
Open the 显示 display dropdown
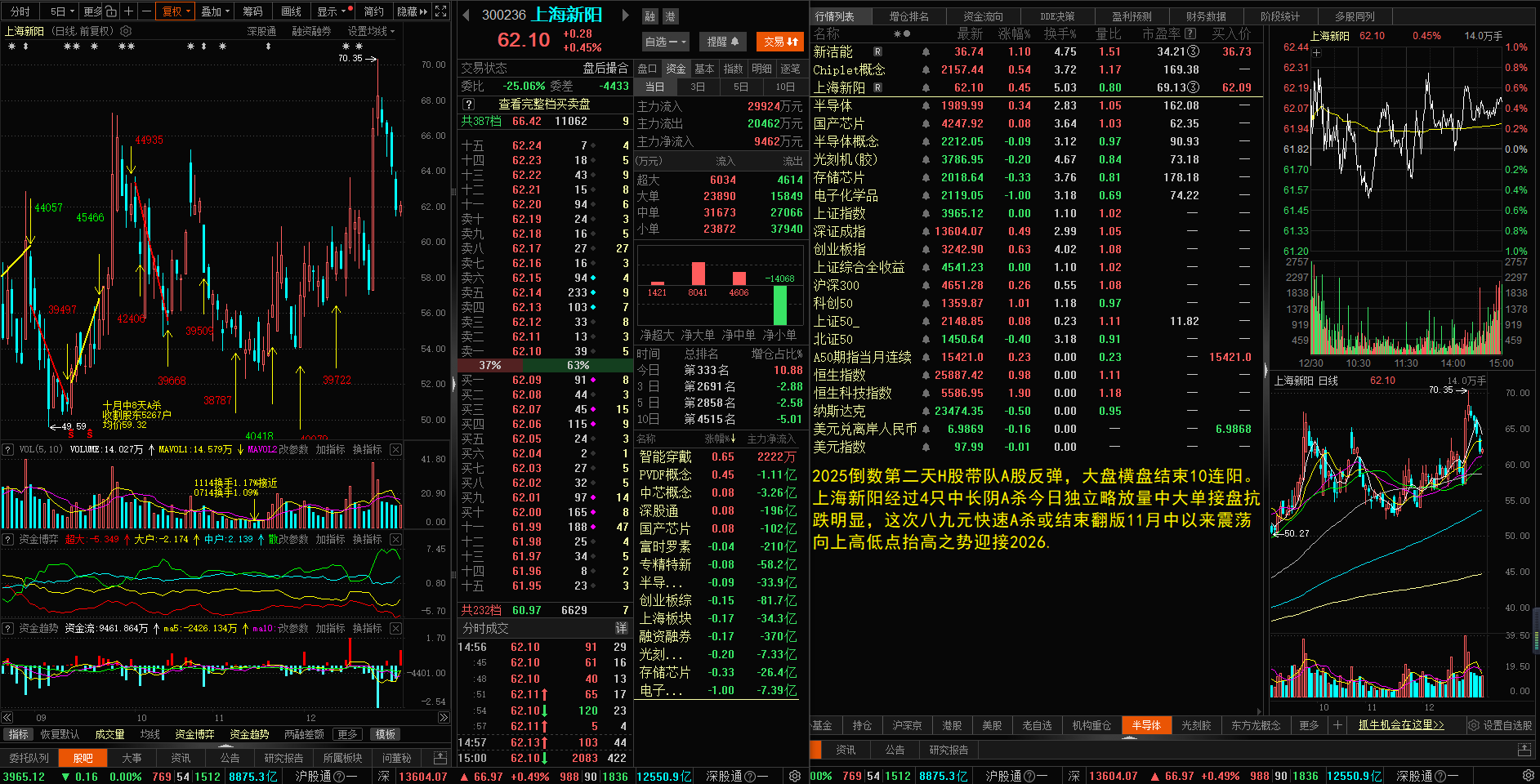click(x=334, y=11)
